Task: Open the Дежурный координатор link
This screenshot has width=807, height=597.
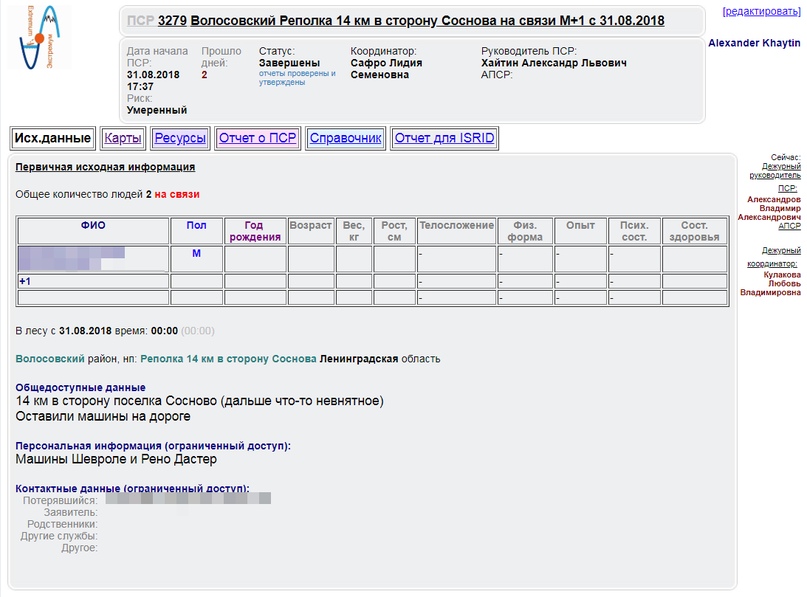Action: (781, 257)
